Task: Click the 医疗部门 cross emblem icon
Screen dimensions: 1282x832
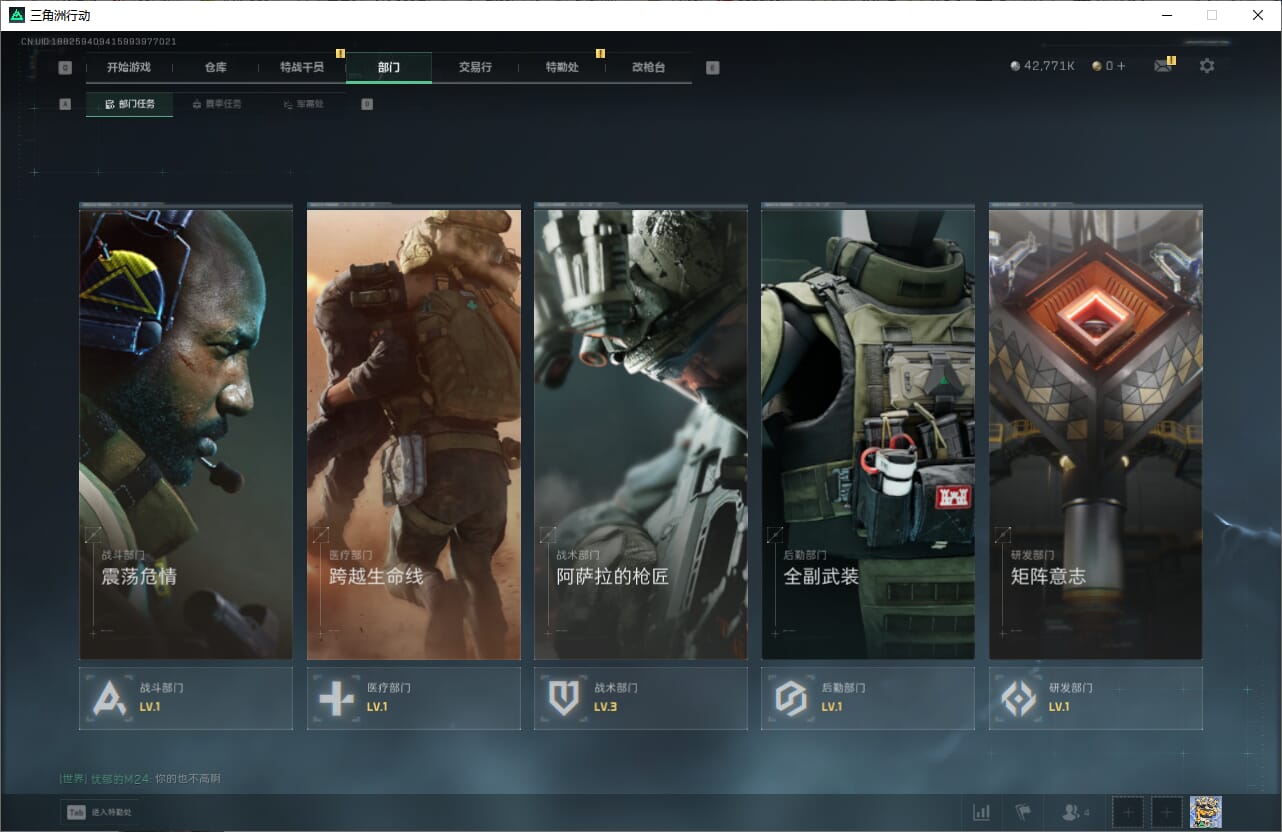Action: click(x=336, y=698)
